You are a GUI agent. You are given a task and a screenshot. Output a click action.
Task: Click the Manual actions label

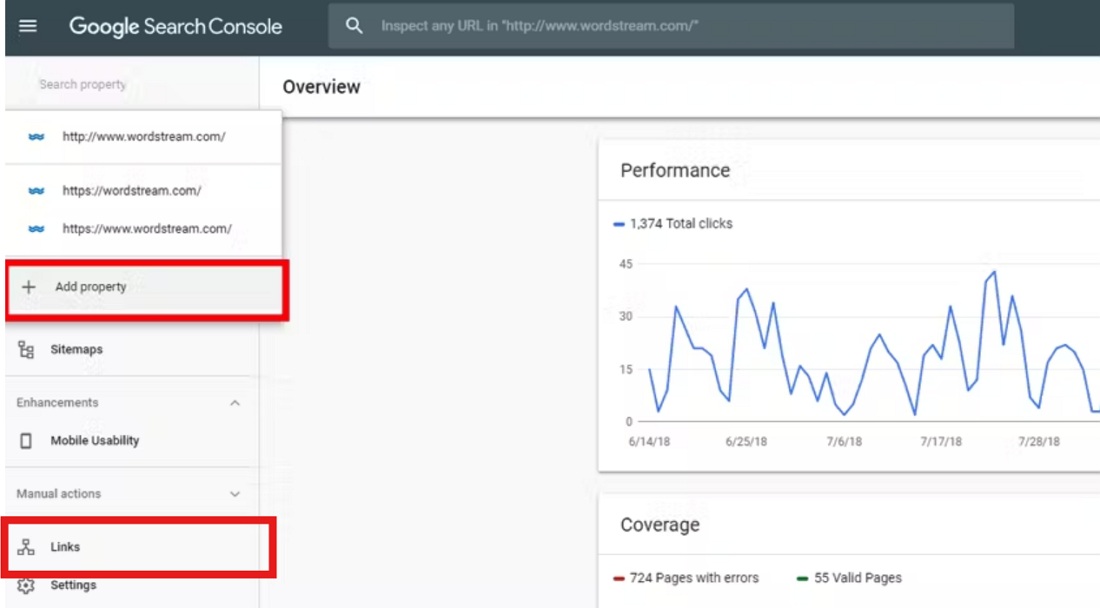pyautogui.click(x=59, y=494)
